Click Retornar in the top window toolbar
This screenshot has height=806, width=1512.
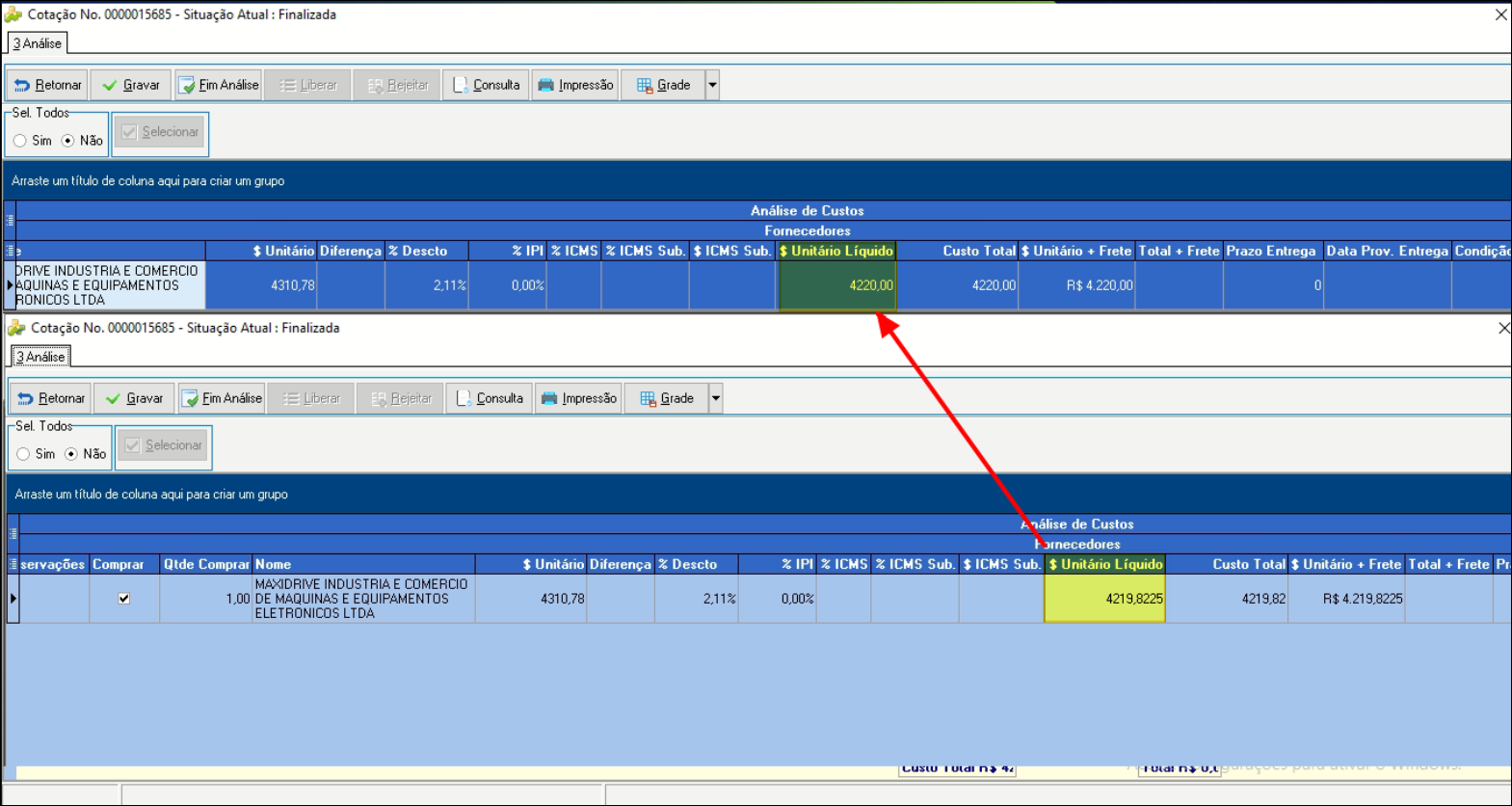coord(47,85)
